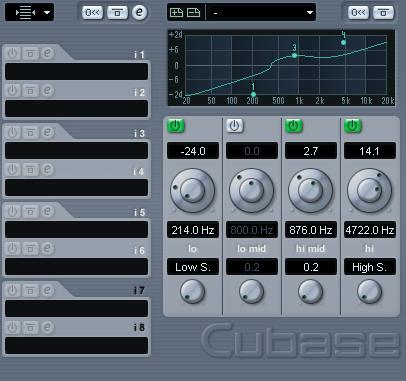The image size is (406, 381).
Task: Toggle power for insert slot i 6
Action: point(12,249)
